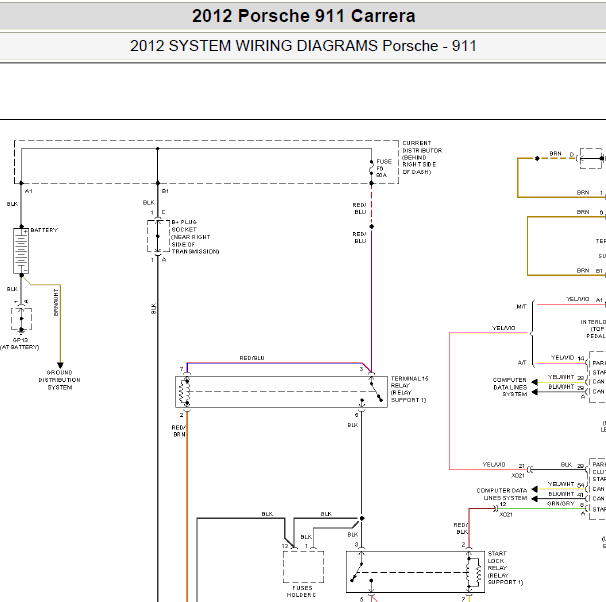Click the A/T transmission label
The width and height of the screenshot is (606, 602).
click(522, 362)
